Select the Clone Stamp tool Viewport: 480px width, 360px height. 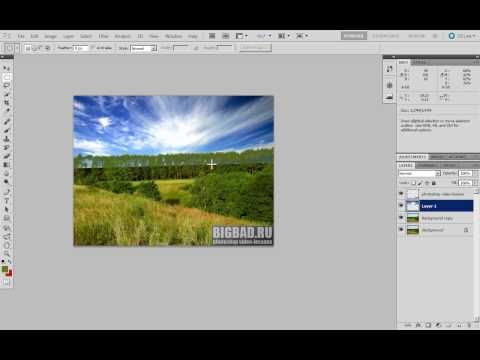(6, 139)
